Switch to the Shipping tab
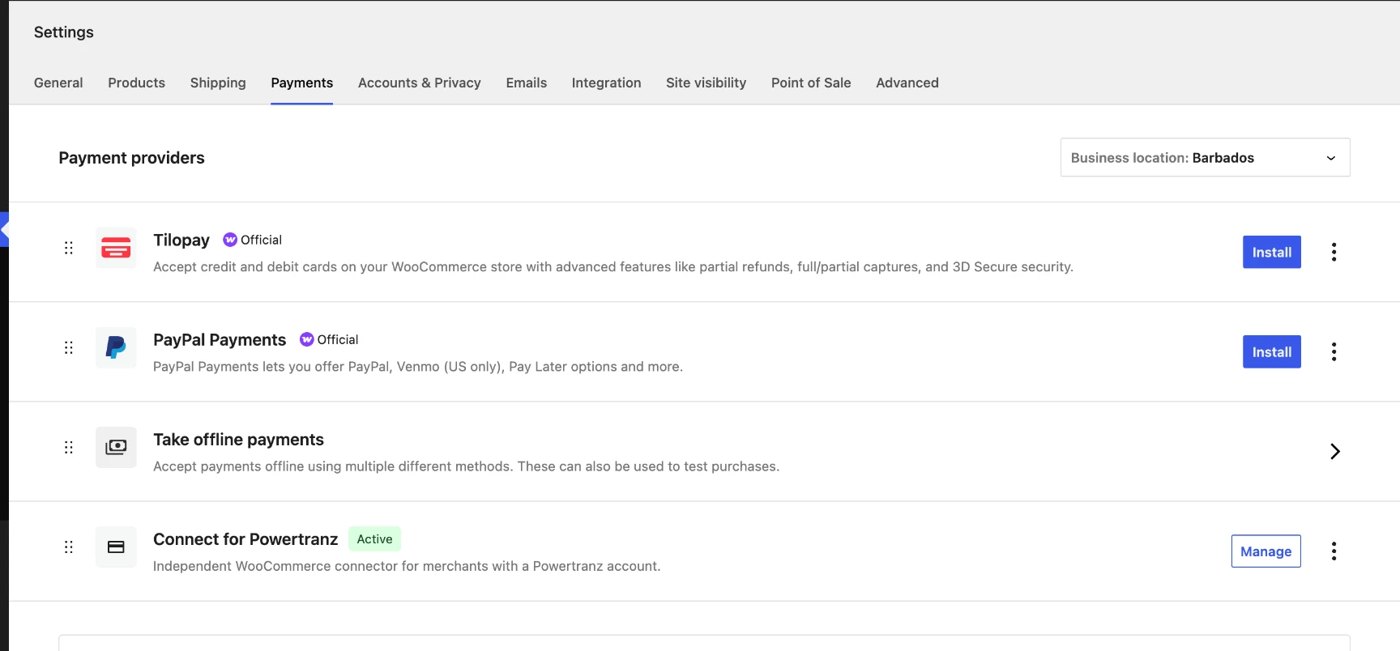Image resolution: width=1400 pixels, height=651 pixels. coord(218,83)
